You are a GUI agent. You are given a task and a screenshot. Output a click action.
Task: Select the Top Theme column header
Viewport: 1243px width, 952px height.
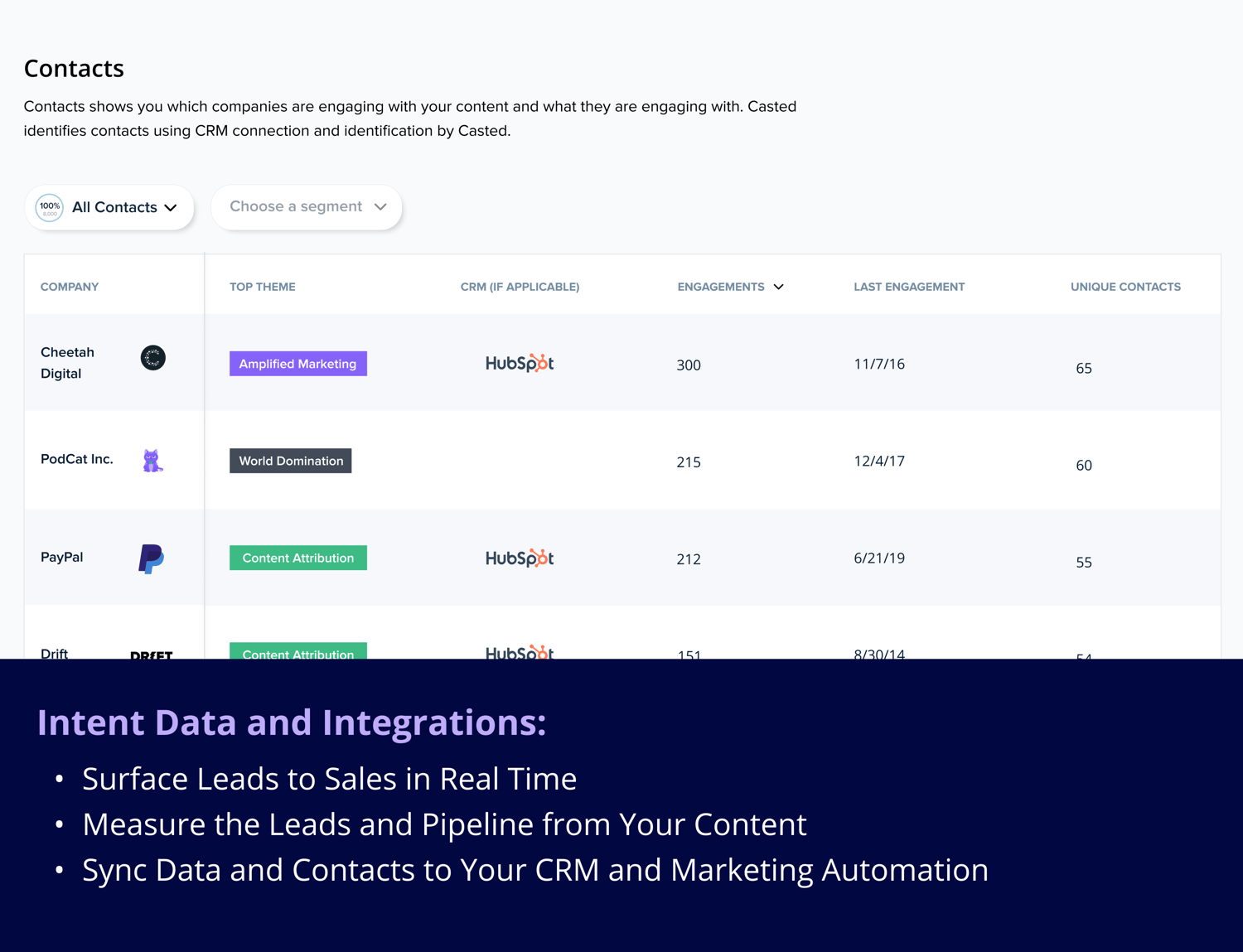coord(262,287)
